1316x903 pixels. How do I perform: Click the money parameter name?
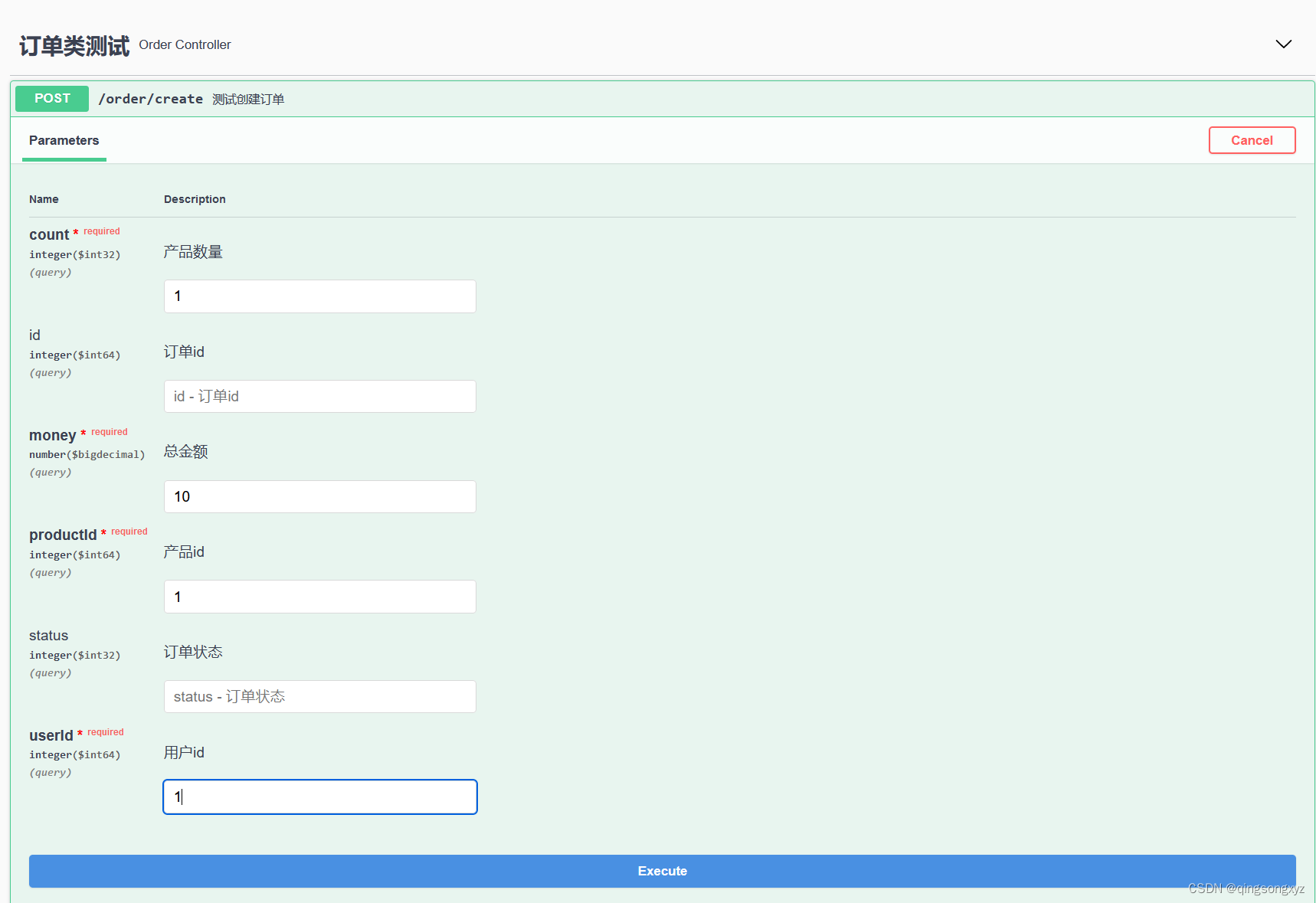click(52, 435)
